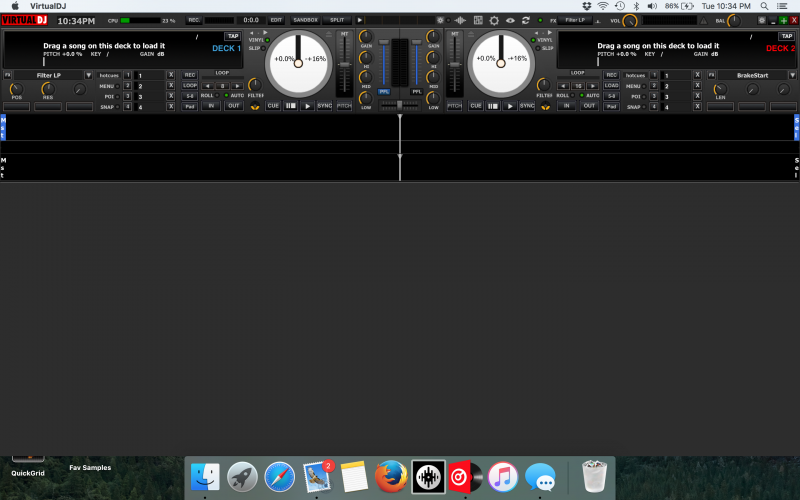Click the Deck 1 eject icon above the pitch fader
This screenshot has width=800, height=500.
point(329,35)
